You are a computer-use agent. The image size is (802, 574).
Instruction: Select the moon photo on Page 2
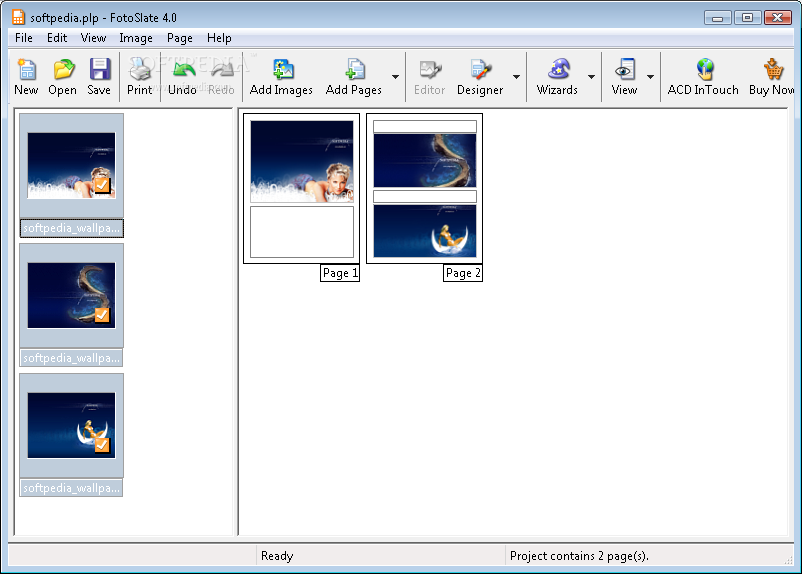[425, 231]
